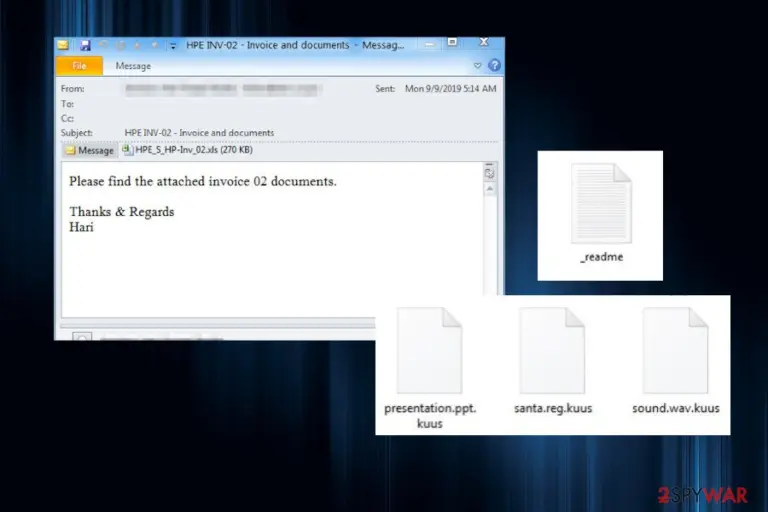Click the blurred sender address in From field
The width and height of the screenshot is (768, 512).
tap(223, 89)
